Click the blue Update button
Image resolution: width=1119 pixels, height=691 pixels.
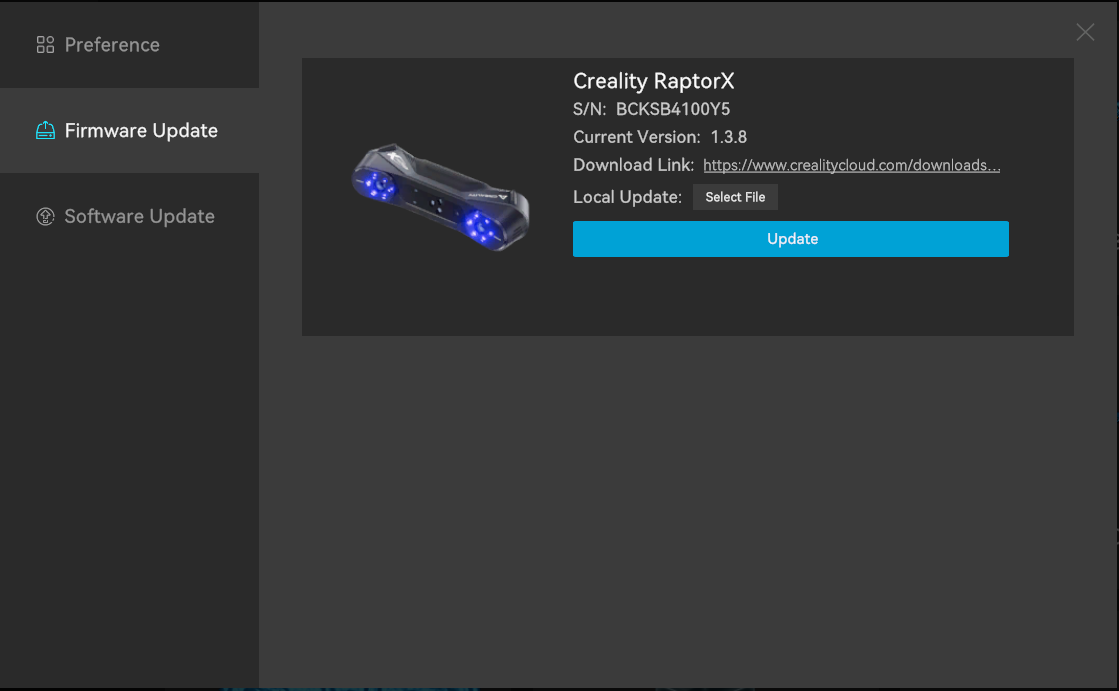[x=790, y=239]
